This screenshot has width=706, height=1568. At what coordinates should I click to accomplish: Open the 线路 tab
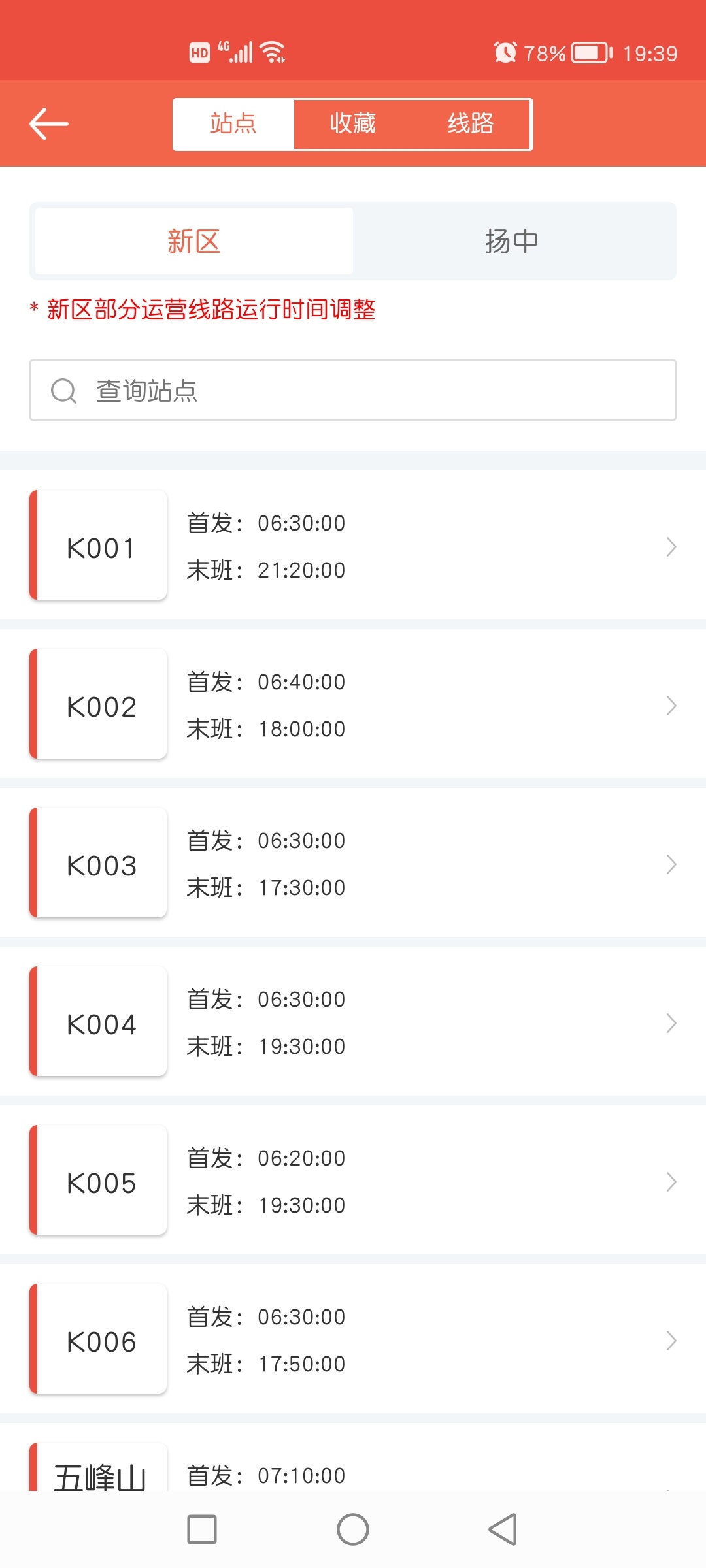471,124
